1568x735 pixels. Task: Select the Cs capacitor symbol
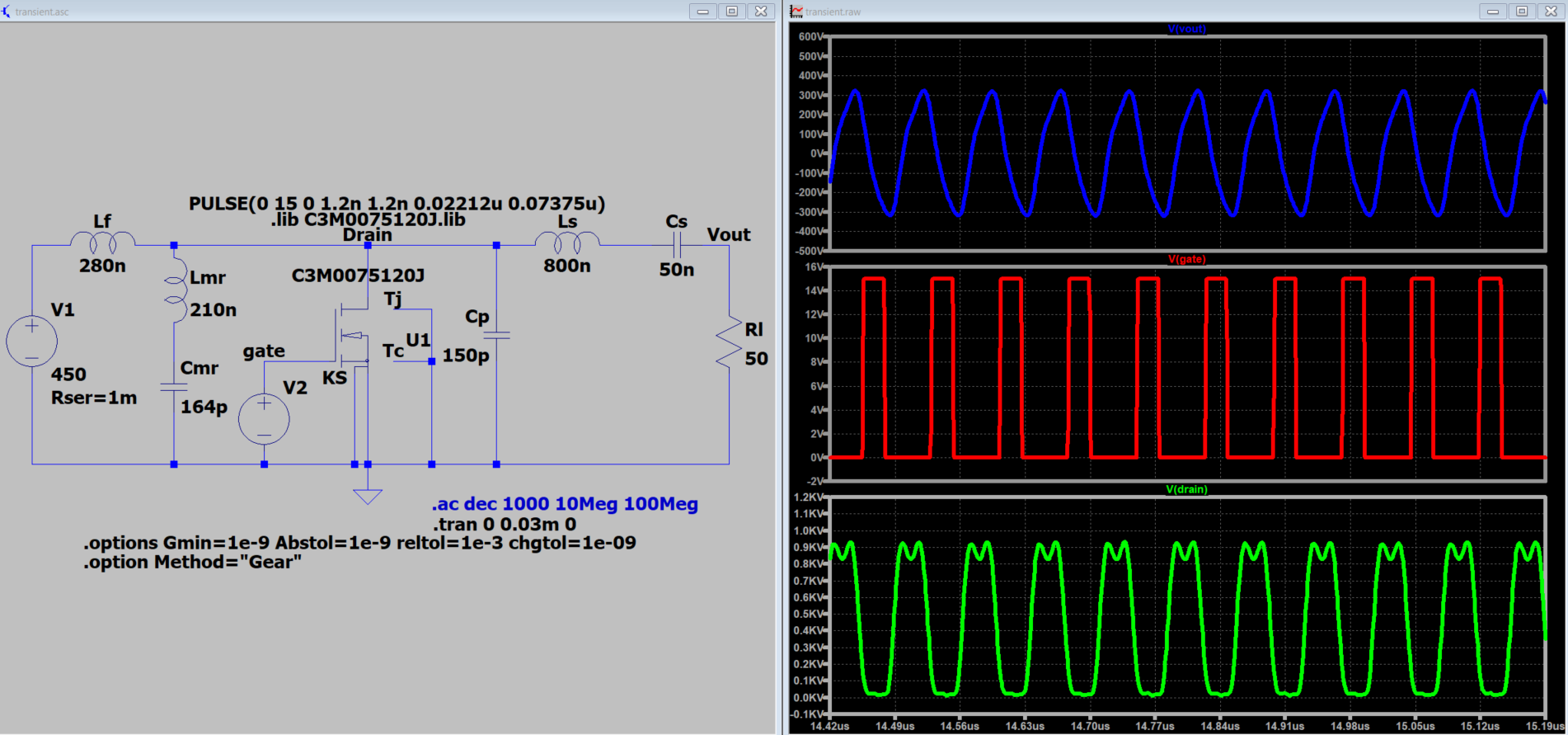point(677,245)
